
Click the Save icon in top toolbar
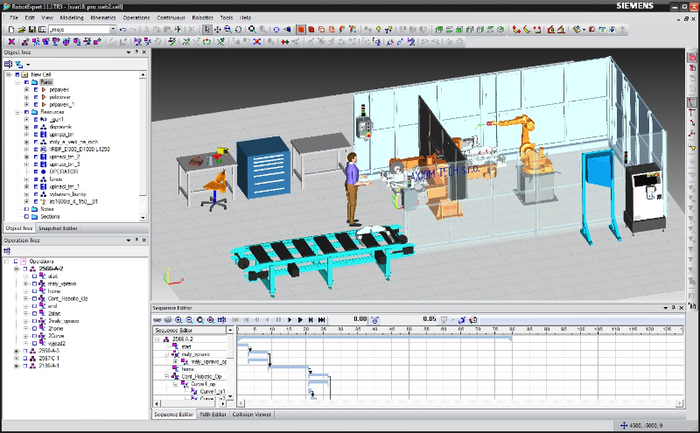(32, 29)
